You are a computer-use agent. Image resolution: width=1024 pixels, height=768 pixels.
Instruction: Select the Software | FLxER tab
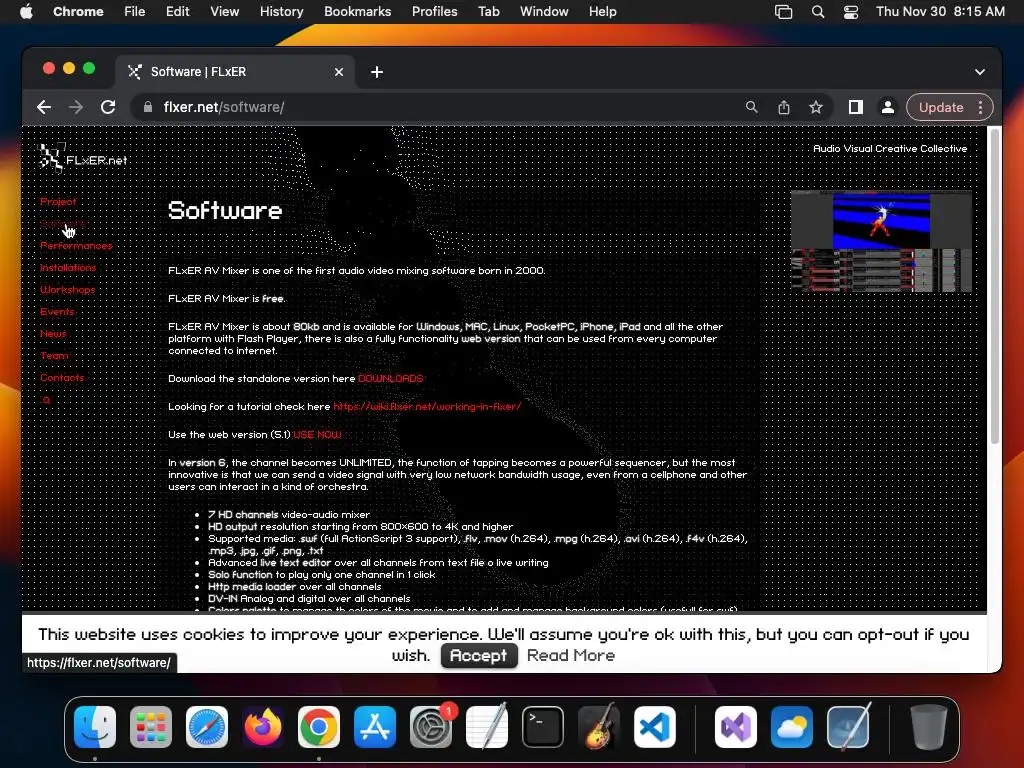click(x=235, y=72)
